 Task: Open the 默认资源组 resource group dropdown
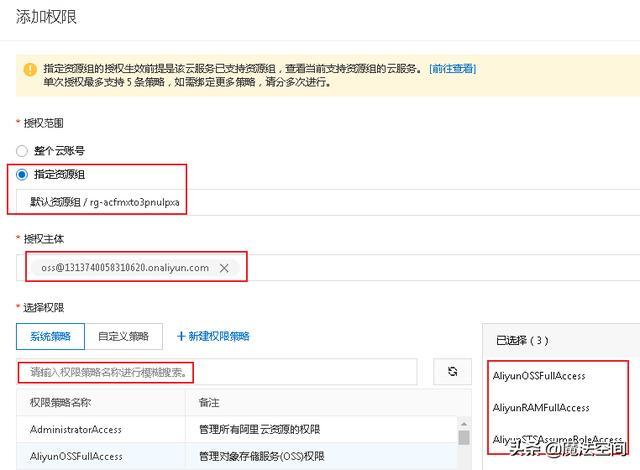tap(328, 202)
